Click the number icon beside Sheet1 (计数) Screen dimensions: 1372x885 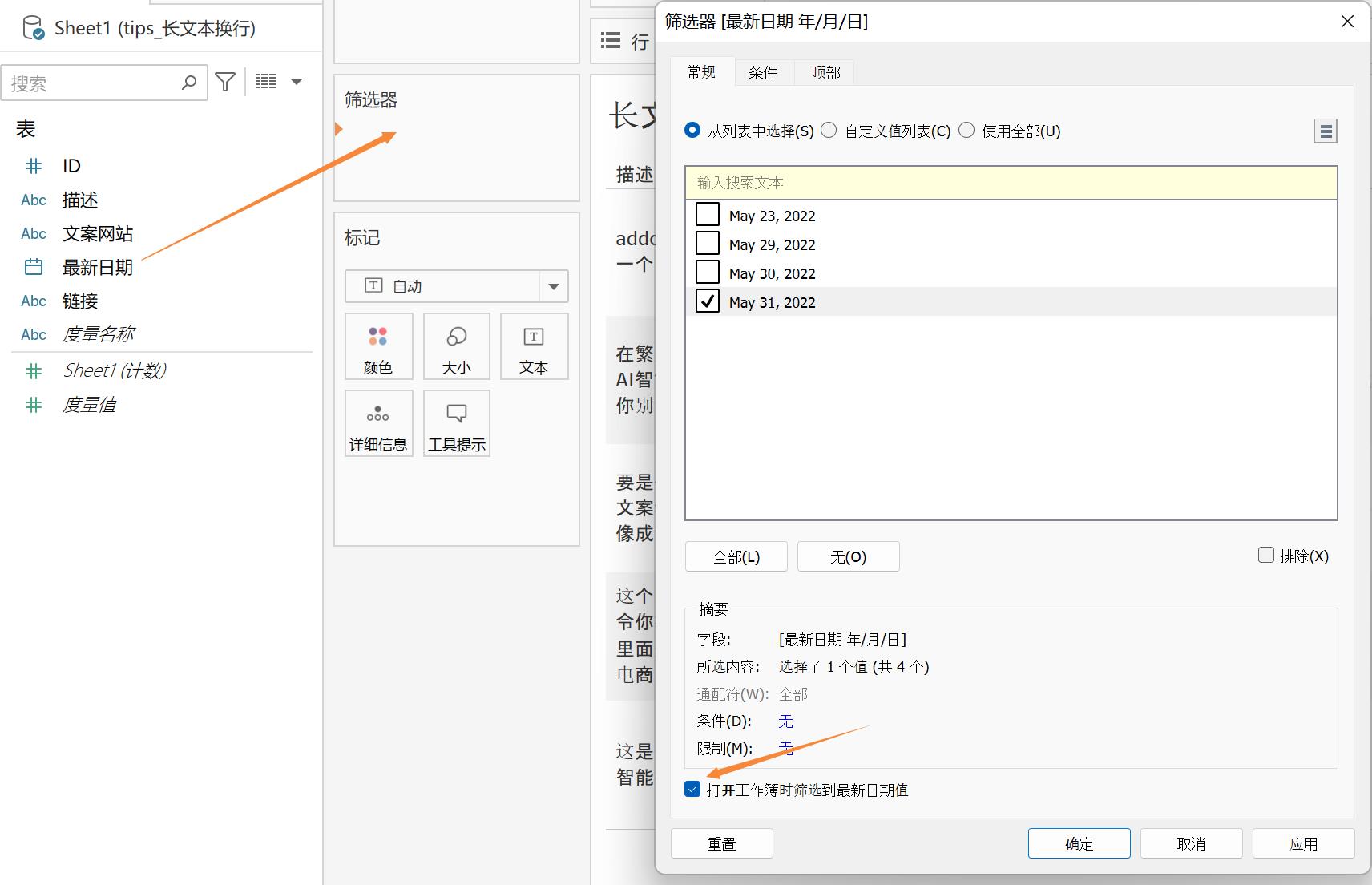tap(34, 371)
